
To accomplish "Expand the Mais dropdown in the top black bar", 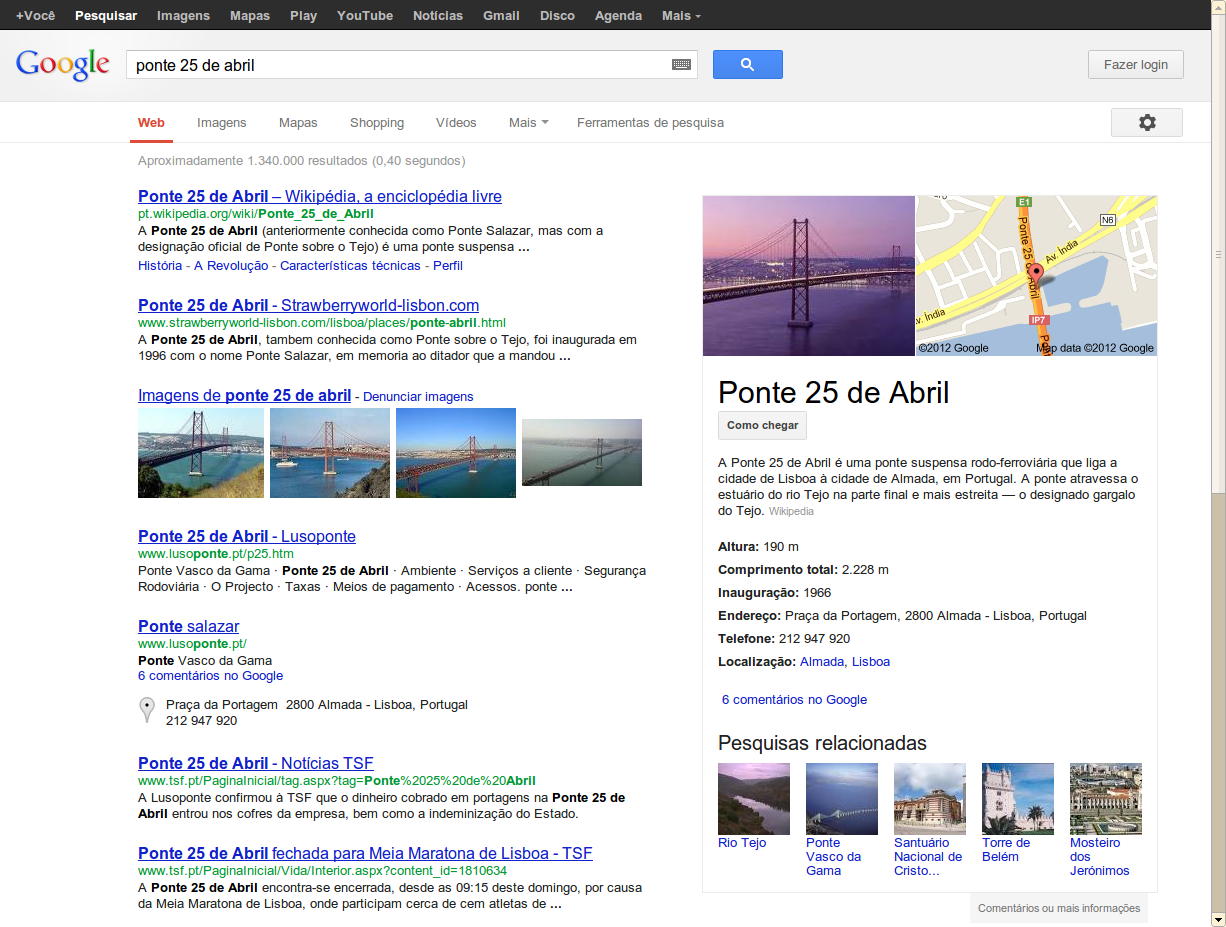I will [x=681, y=16].
